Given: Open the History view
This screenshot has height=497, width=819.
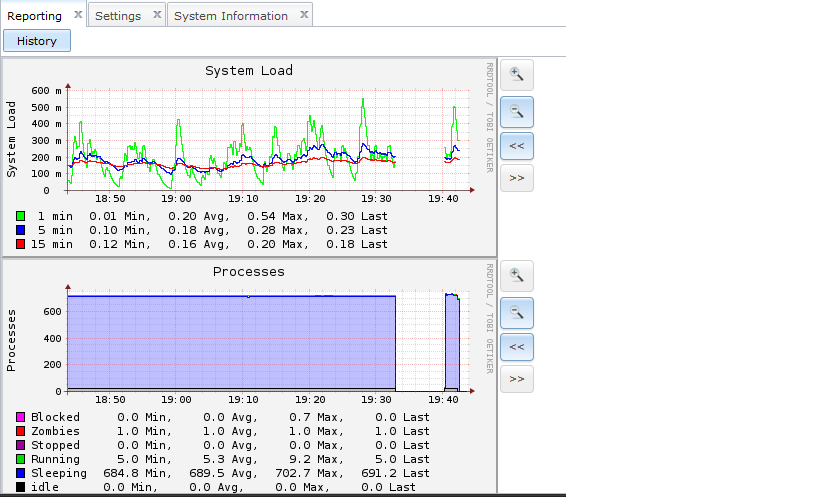Looking at the screenshot, I should click(37, 41).
